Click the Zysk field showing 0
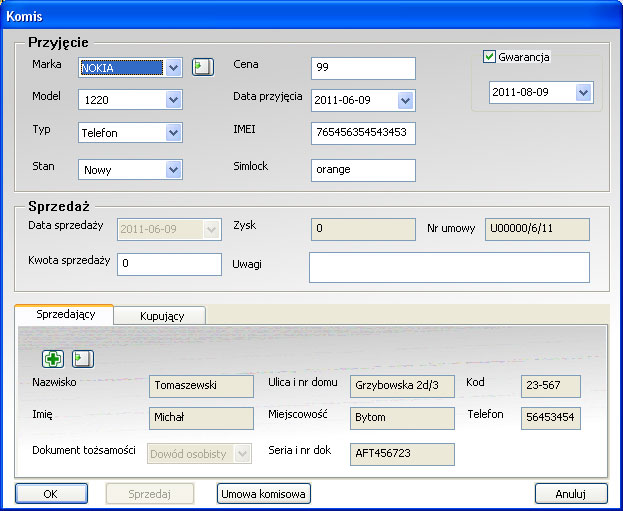The width and height of the screenshot is (623, 511). tap(363, 229)
